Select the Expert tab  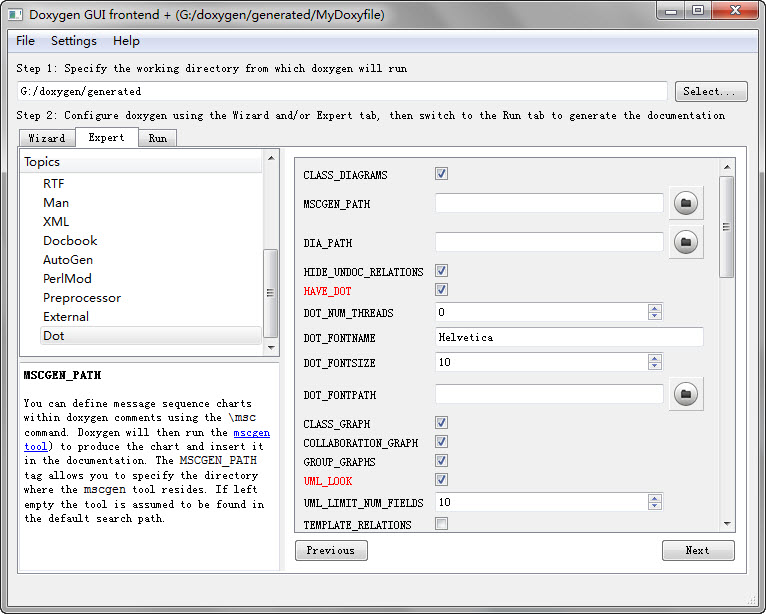(x=106, y=137)
